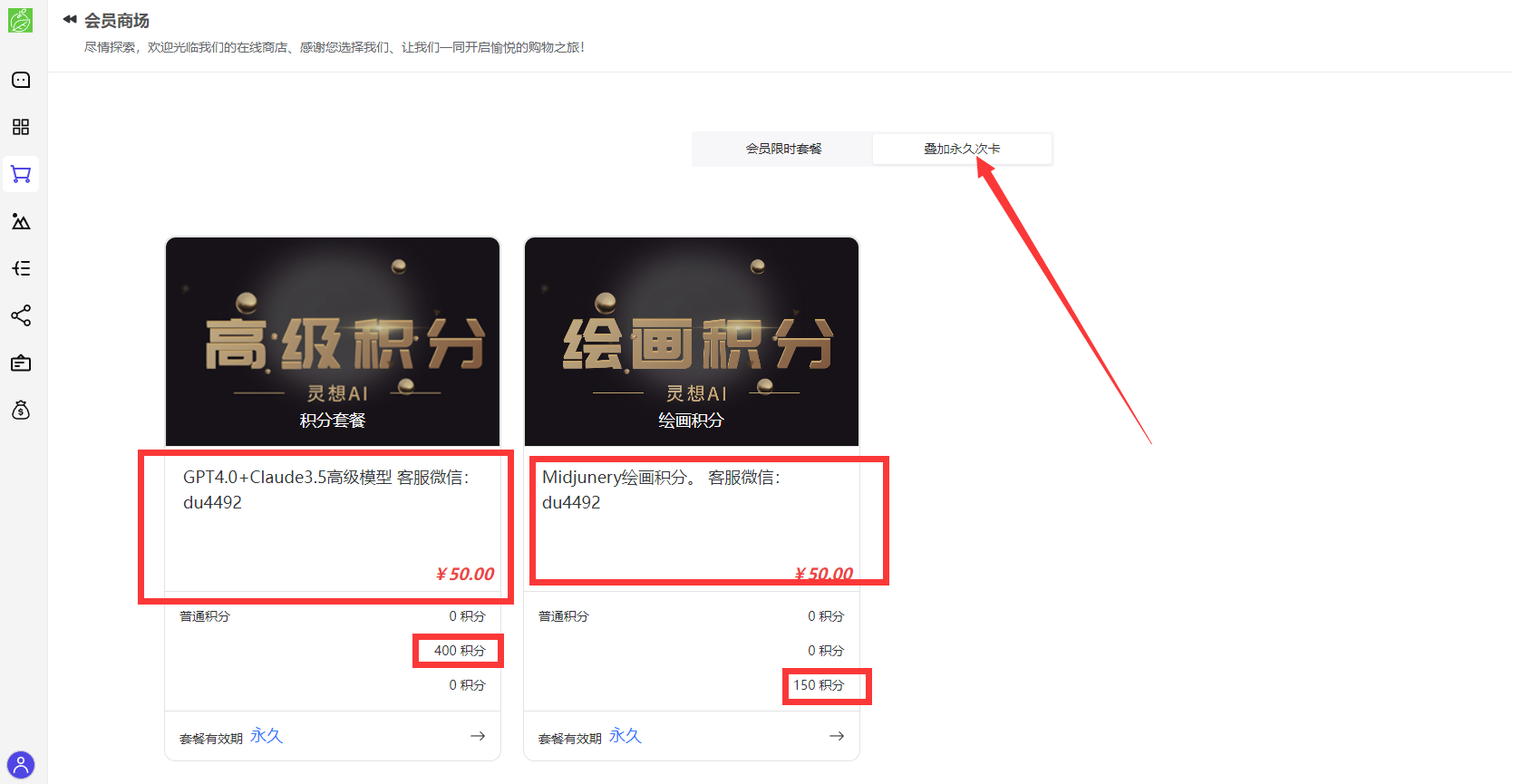This screenshot has height=784, width=1513.
Task: Switch to 会员限时套餐 tab
Action: (x=783, y=149)
